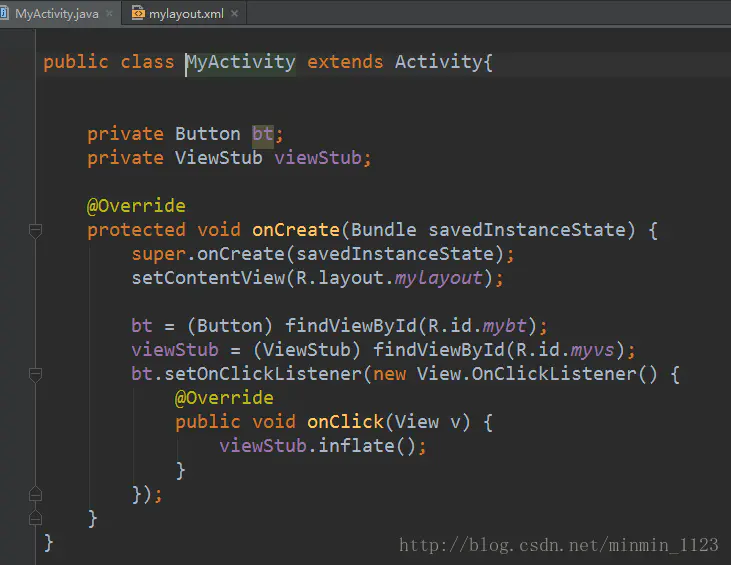This screenshot has height=565, width=731.
Task: Click the viewStub field declaration
Action: pyautogui.click(x=317, y=158)
